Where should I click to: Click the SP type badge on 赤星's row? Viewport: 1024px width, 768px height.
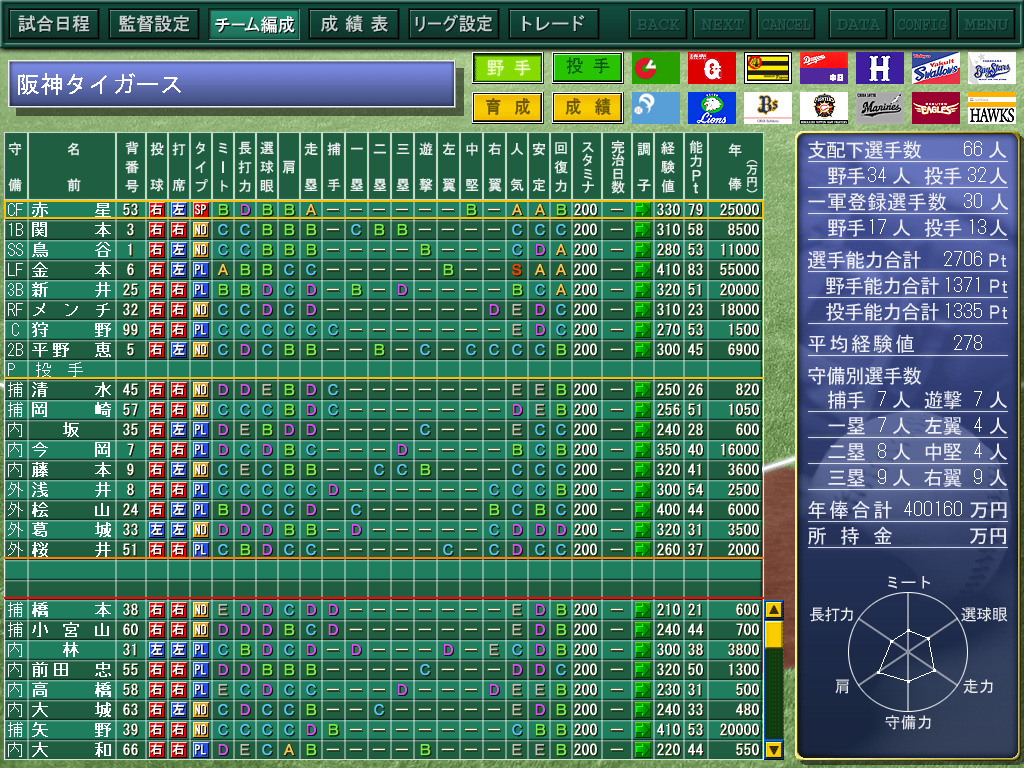point(200,210)
